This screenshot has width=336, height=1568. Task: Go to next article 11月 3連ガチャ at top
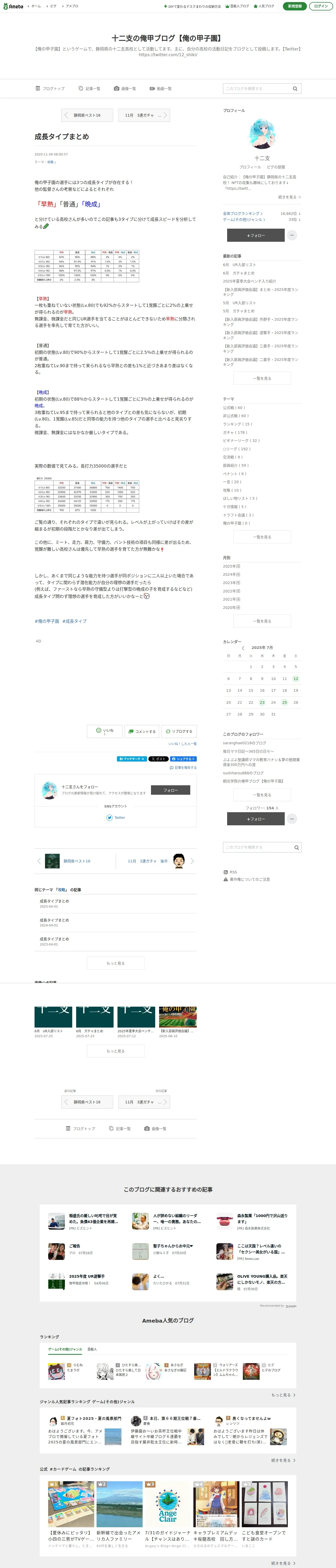coord(144,115)
